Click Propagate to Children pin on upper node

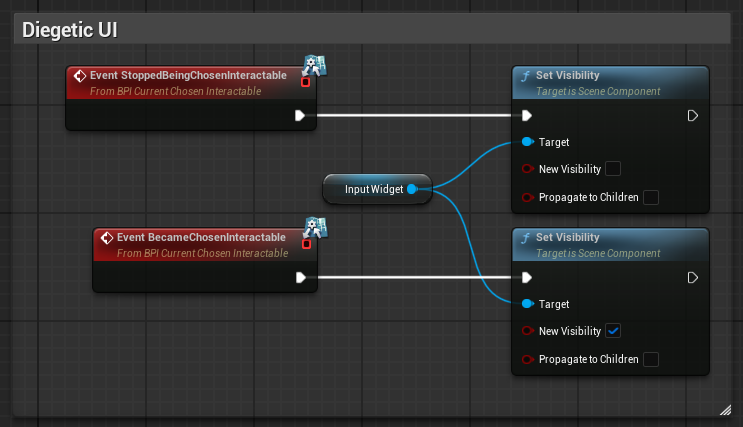(527, 197)
